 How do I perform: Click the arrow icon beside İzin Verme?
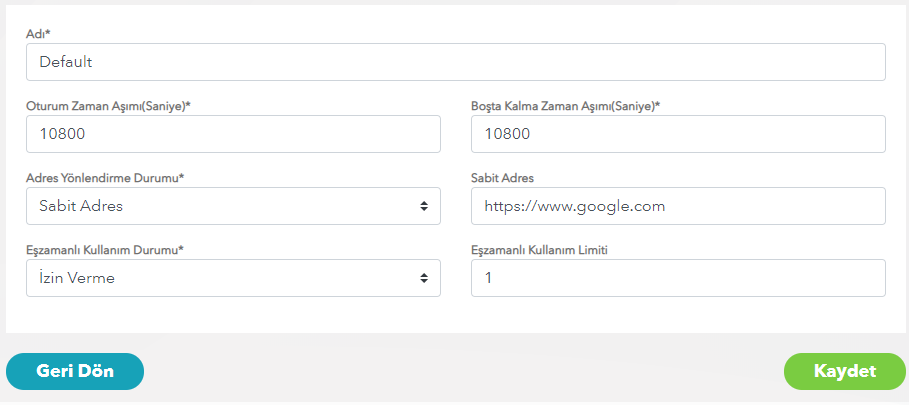tap(424, 278)
